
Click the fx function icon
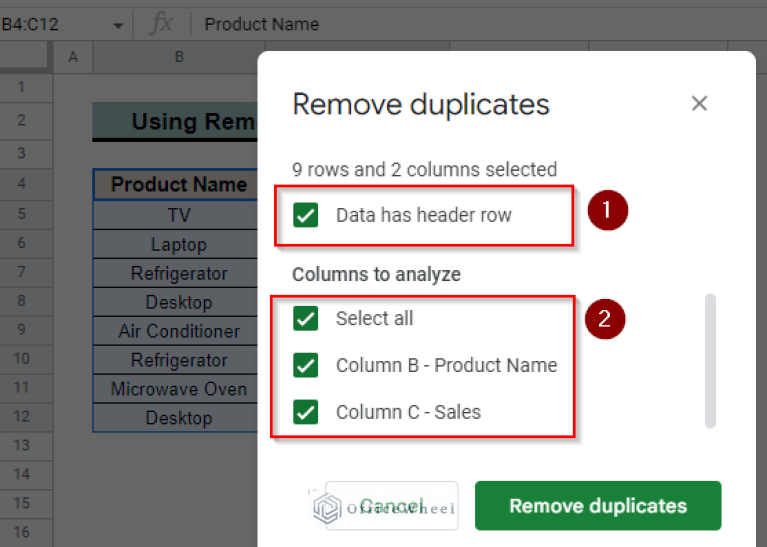[x=160, y=24]
